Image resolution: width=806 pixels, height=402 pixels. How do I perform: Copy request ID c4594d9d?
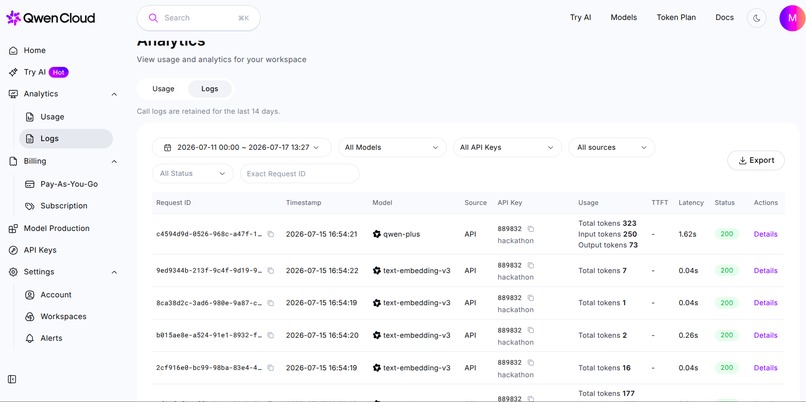tap(270, 234)
